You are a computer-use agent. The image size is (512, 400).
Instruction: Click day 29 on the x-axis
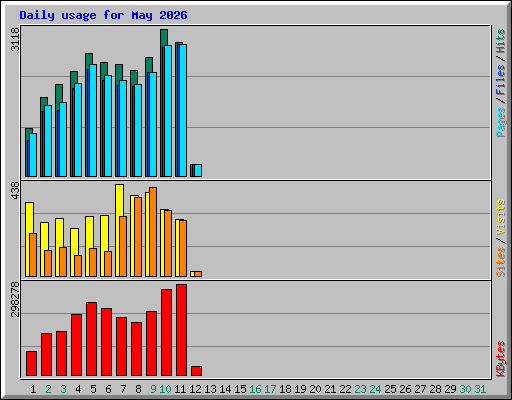pyautogui.click(x=450, y=389)
